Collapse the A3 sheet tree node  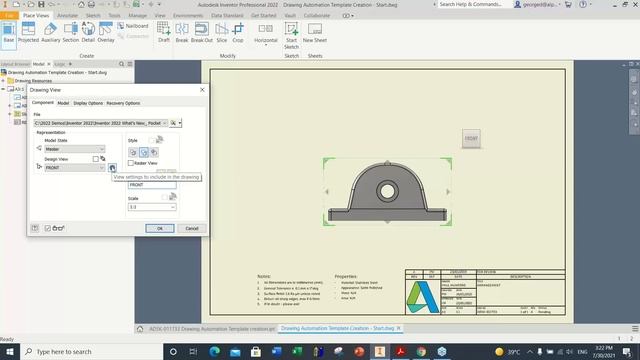coord(3,89)
